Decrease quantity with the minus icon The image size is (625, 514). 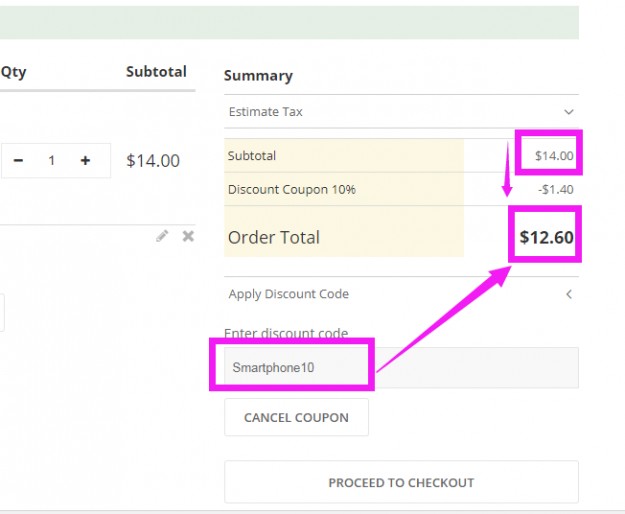(18, 160)
